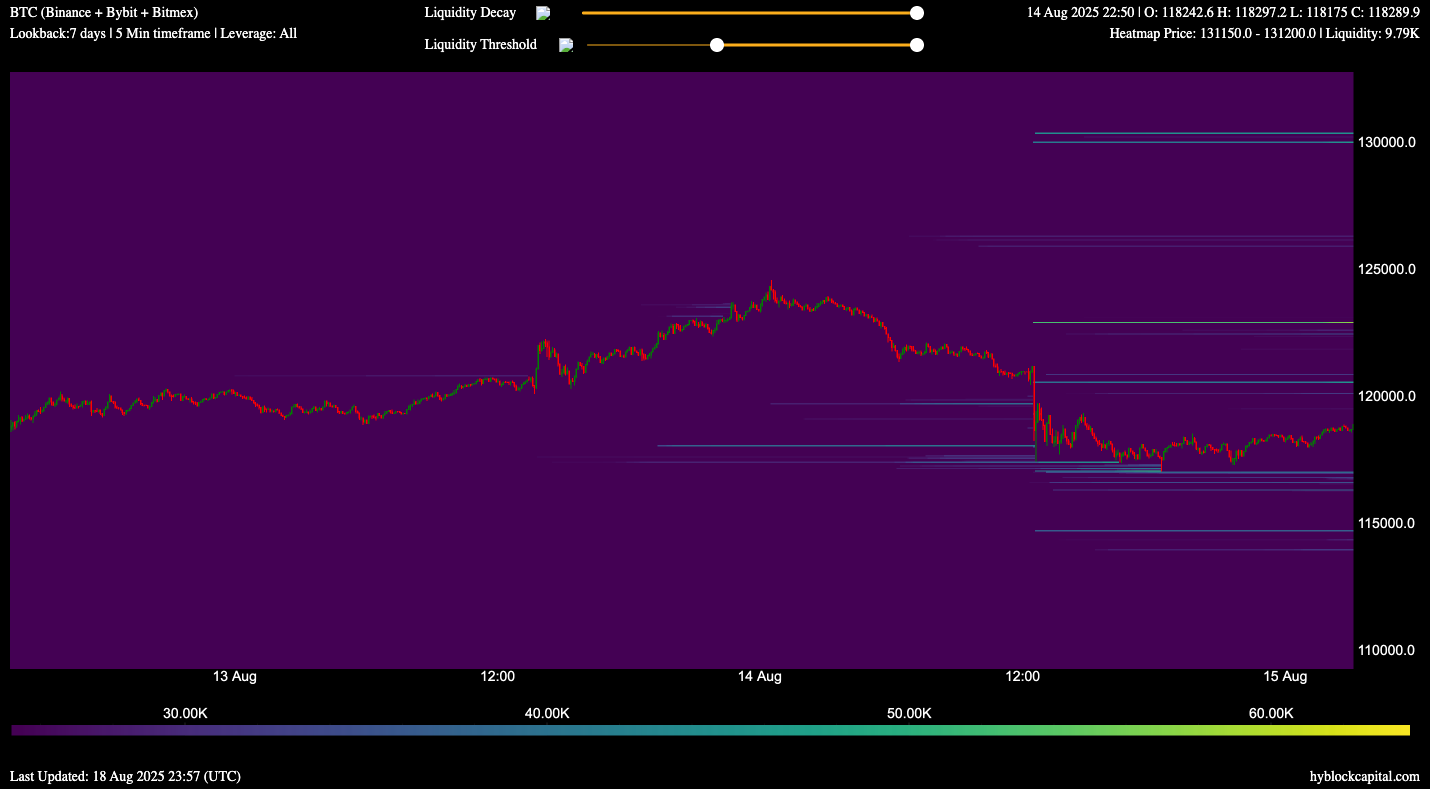
Task: Click the 13 Aug date axis label
Action: click(x=235, y=677)
